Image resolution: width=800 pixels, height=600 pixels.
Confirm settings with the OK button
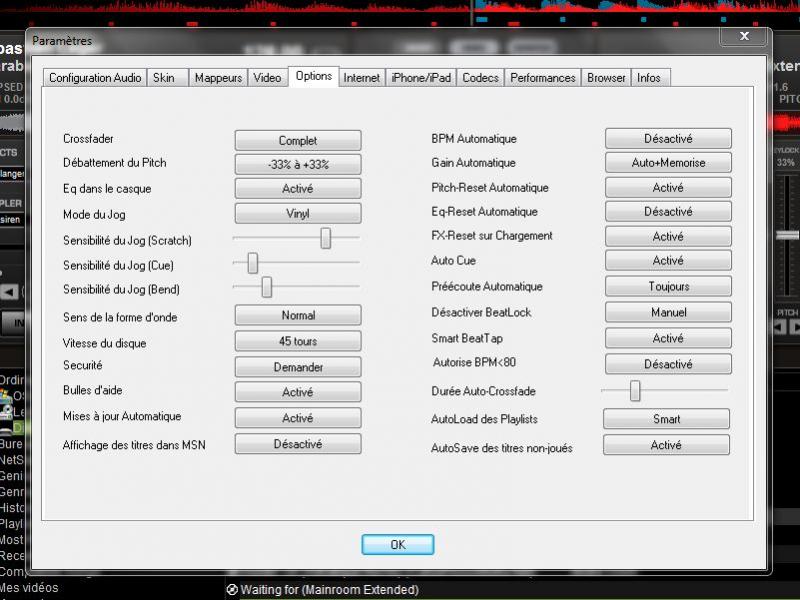coord(398,544)
